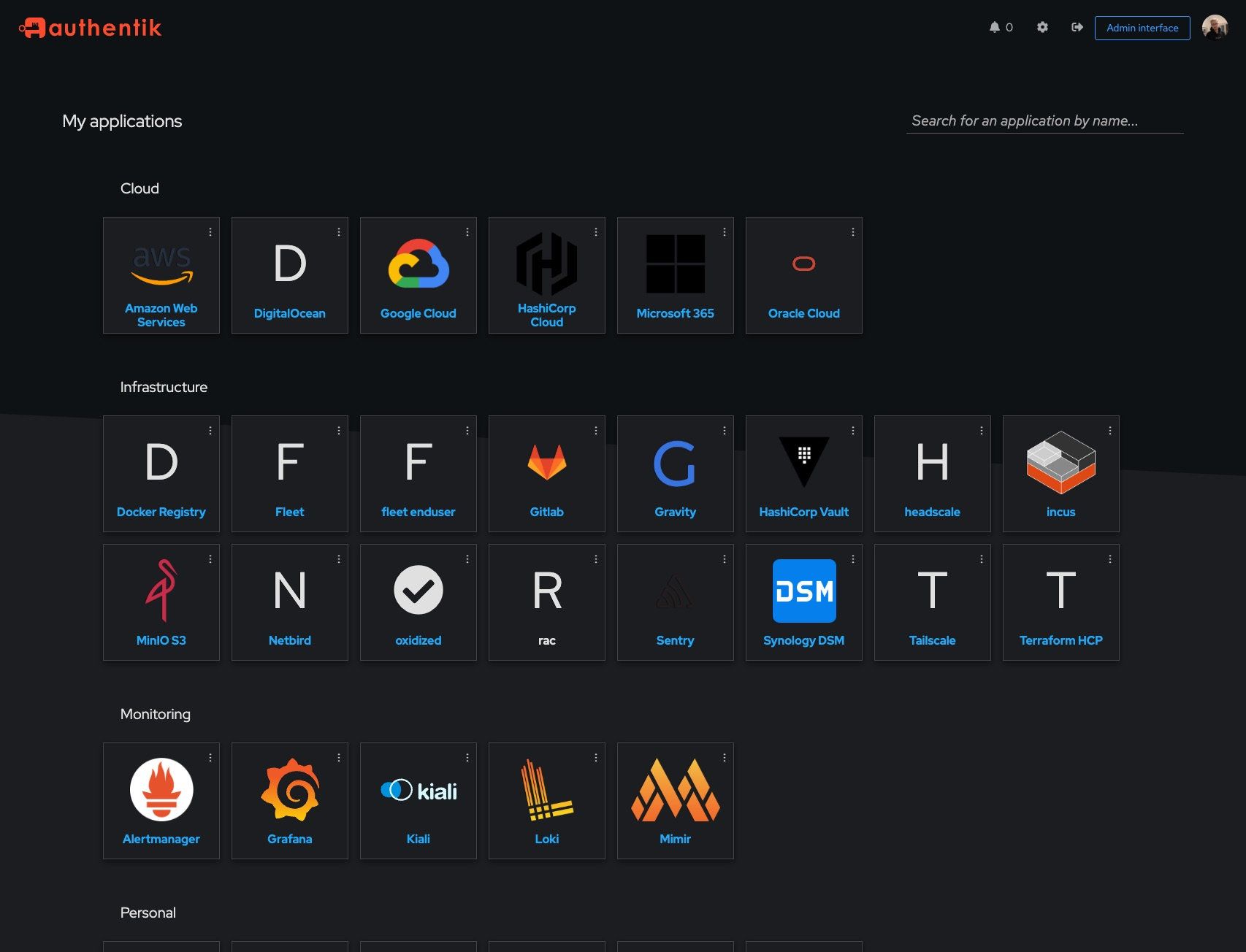Click the incus cube logo
This screenshot has width=1246, height=952.
[1061, 462]
